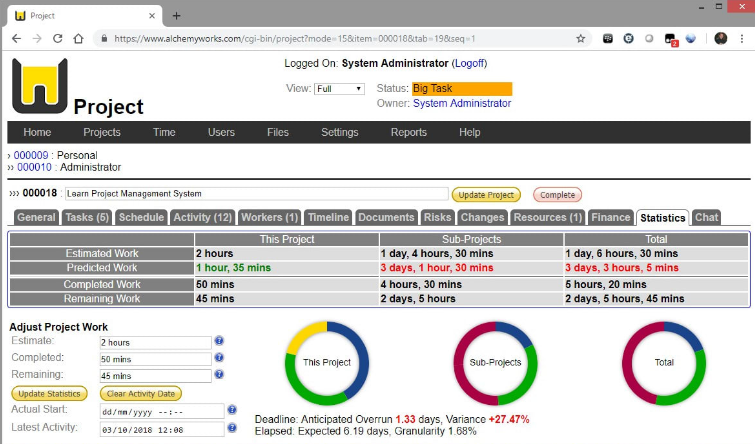Image resolution: width=755 pixels, height=444 pixels.
Task: Open the Reports menu item
Action: tap(408, 133)
